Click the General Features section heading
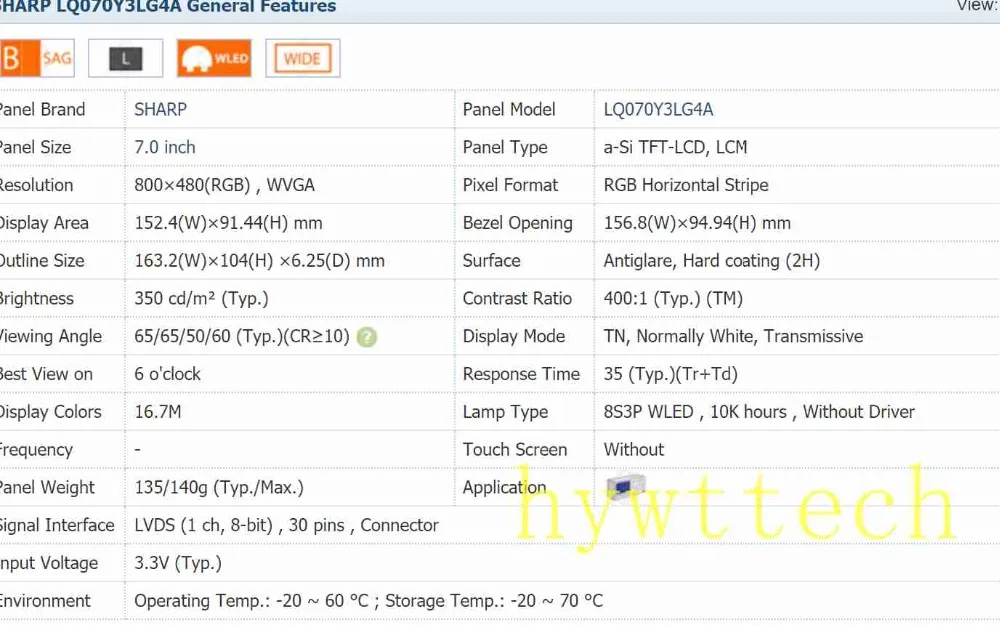 167,7
